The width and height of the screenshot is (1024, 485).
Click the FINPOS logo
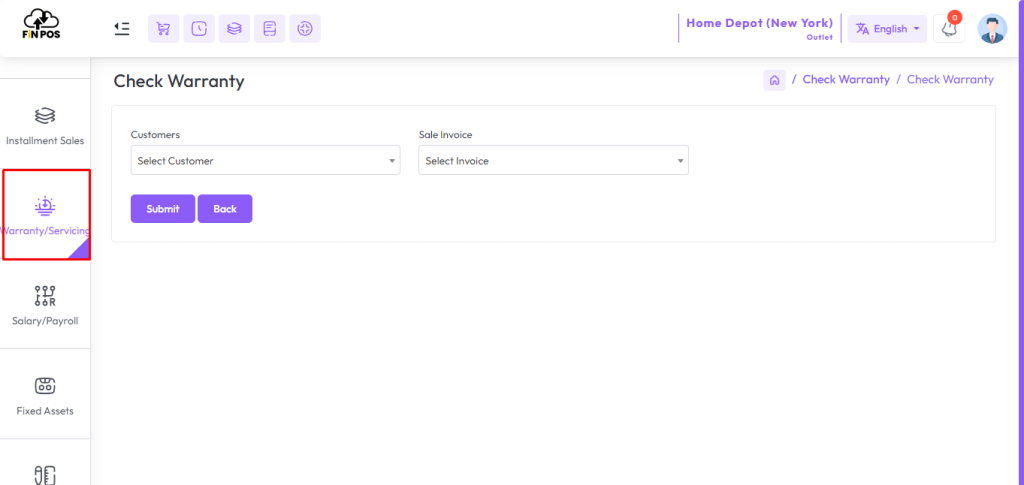[40, 24]
